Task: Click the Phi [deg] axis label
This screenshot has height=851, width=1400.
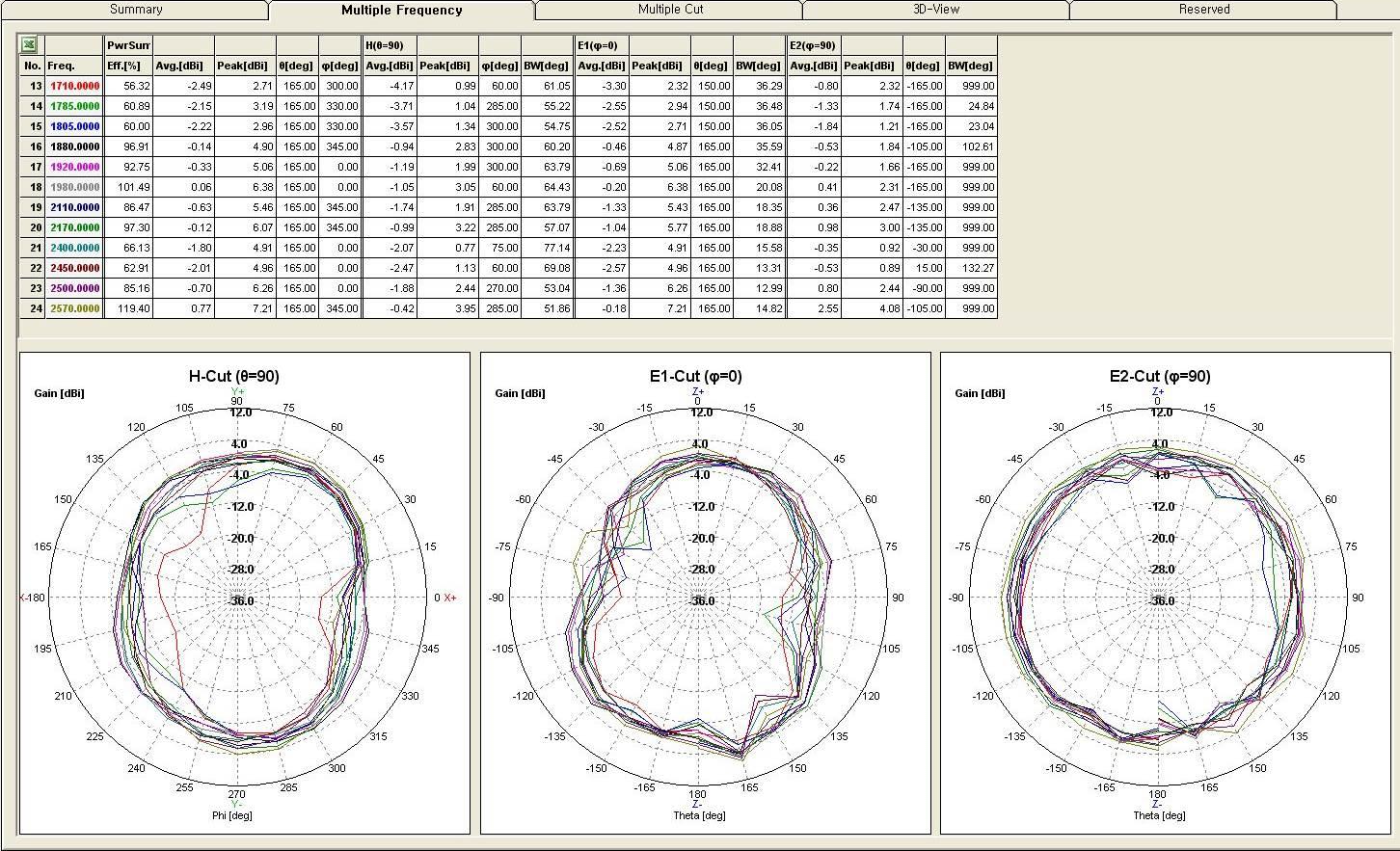Action: point(232,815)
